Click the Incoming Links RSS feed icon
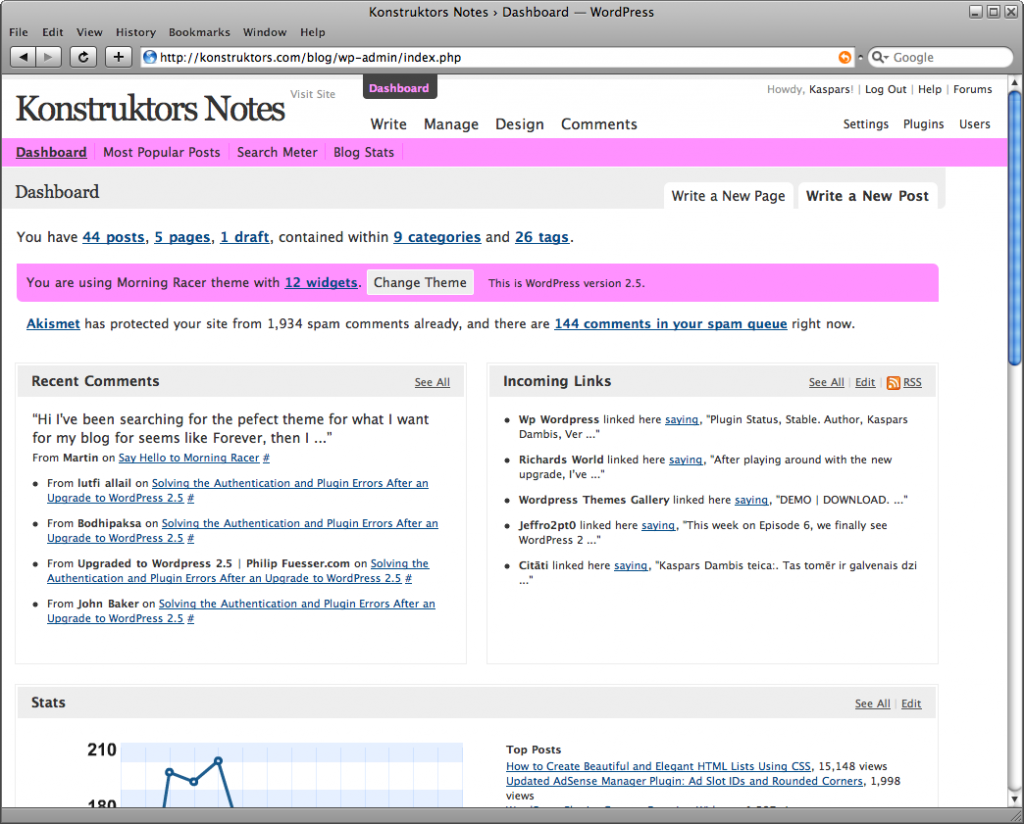The height and width of the screenshot is (824, 1024). (893, 382)
